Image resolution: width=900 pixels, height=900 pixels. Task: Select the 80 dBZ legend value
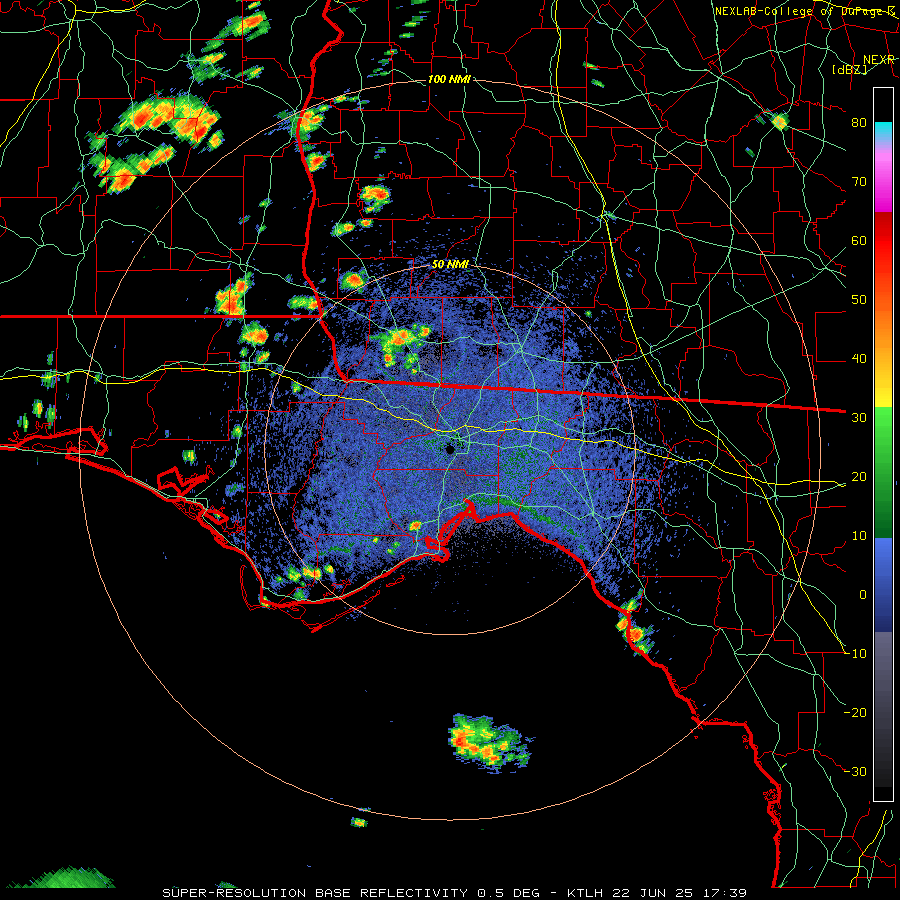[x=859, y=123]
